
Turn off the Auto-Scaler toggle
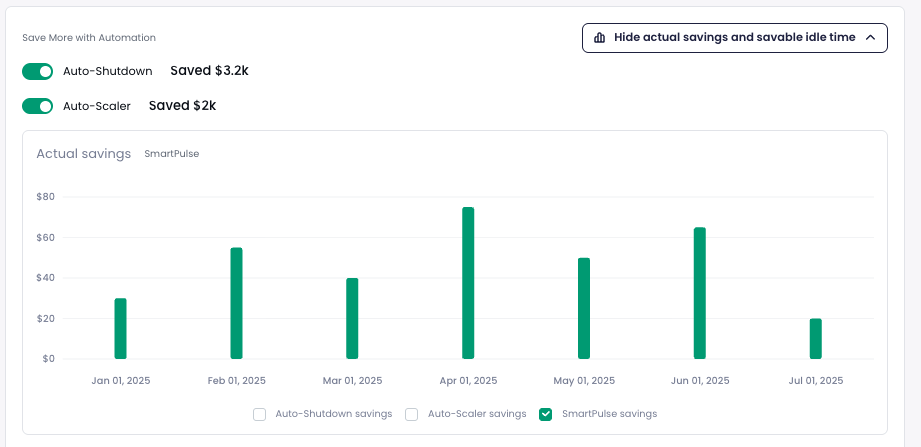click(37, 106)
